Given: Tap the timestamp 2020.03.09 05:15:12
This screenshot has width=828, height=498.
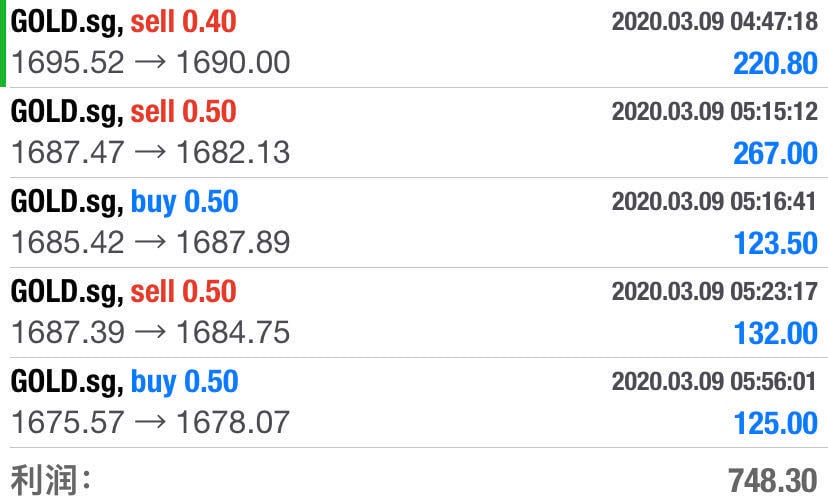Looking at the screenshot, I should pyautogui.click(x=714, y=111).
